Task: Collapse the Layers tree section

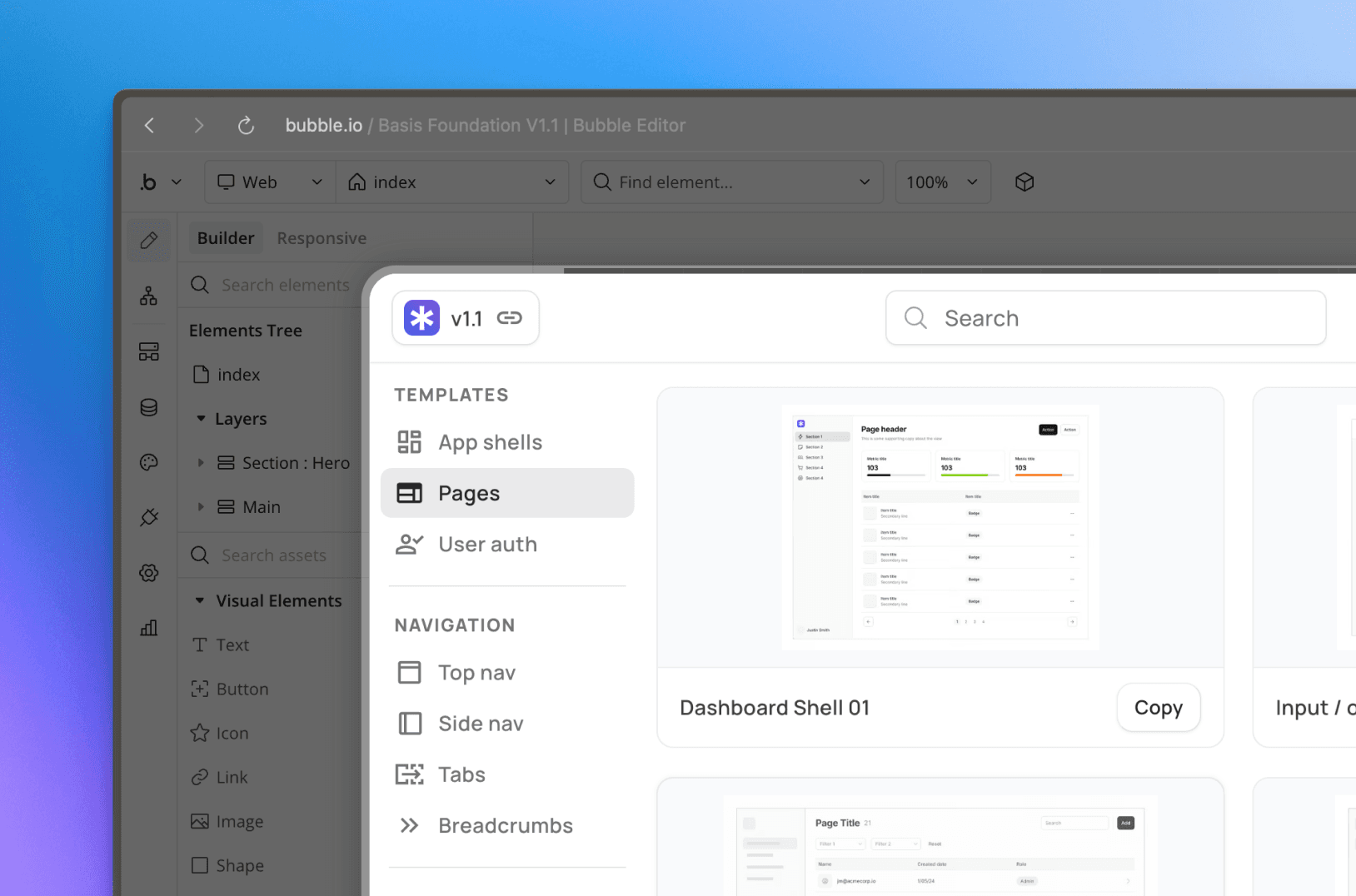Action: pos(201,419)
